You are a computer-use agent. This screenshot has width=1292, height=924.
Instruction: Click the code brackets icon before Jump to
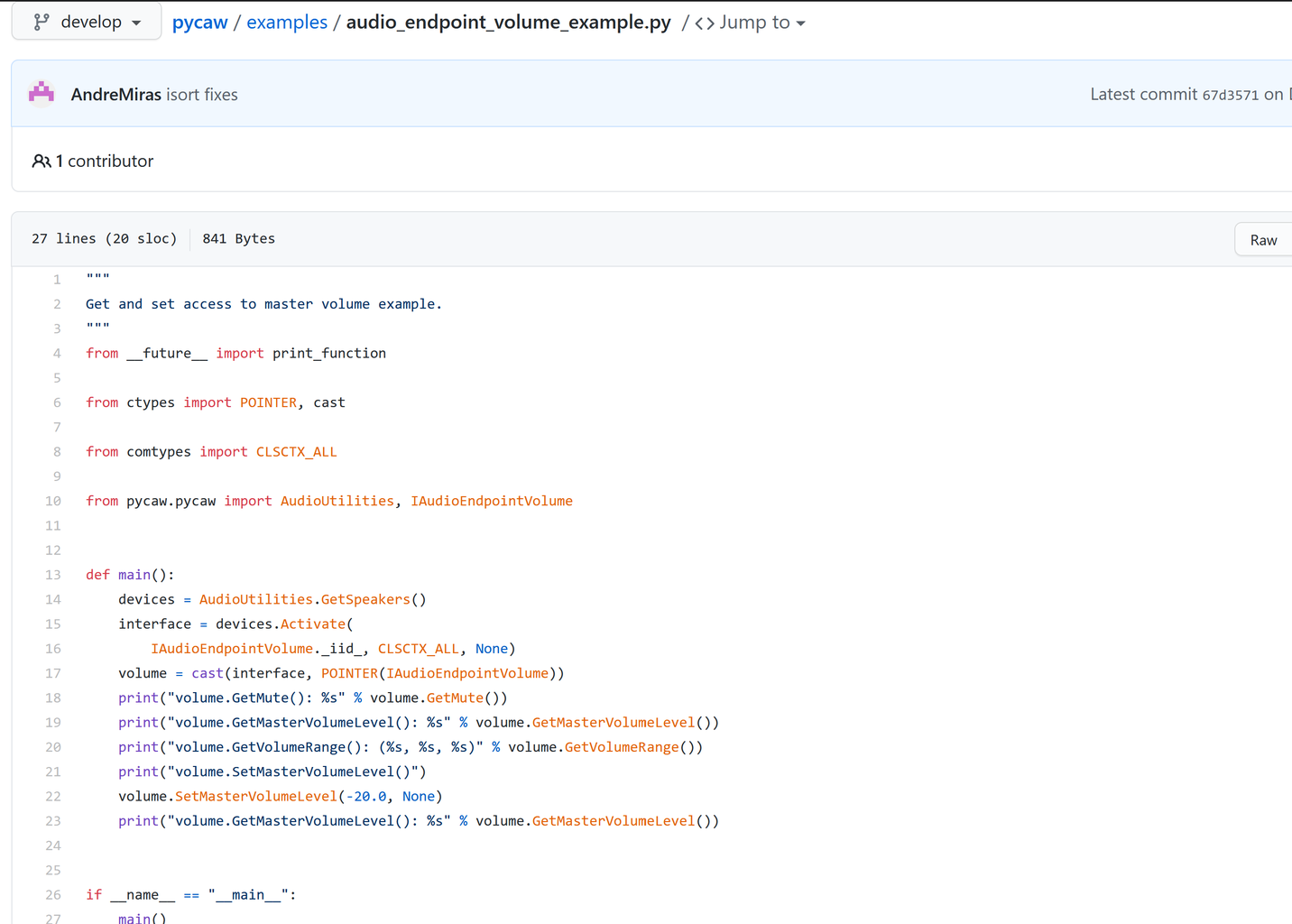[x=705, y=23]
